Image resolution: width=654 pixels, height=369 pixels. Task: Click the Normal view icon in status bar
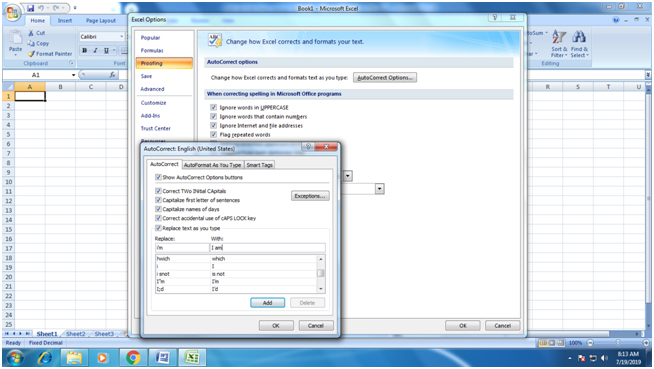[543, 343]
